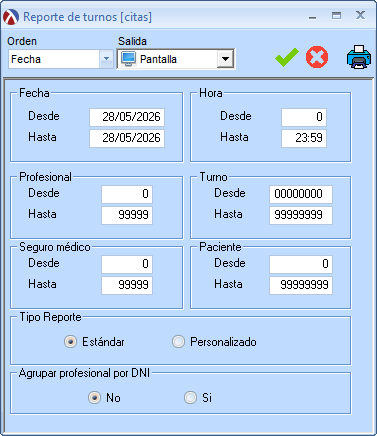The width and height of the screenshot is (377, 436).
Task: Close the Reporte de turnos window
Action: (360, 15)
